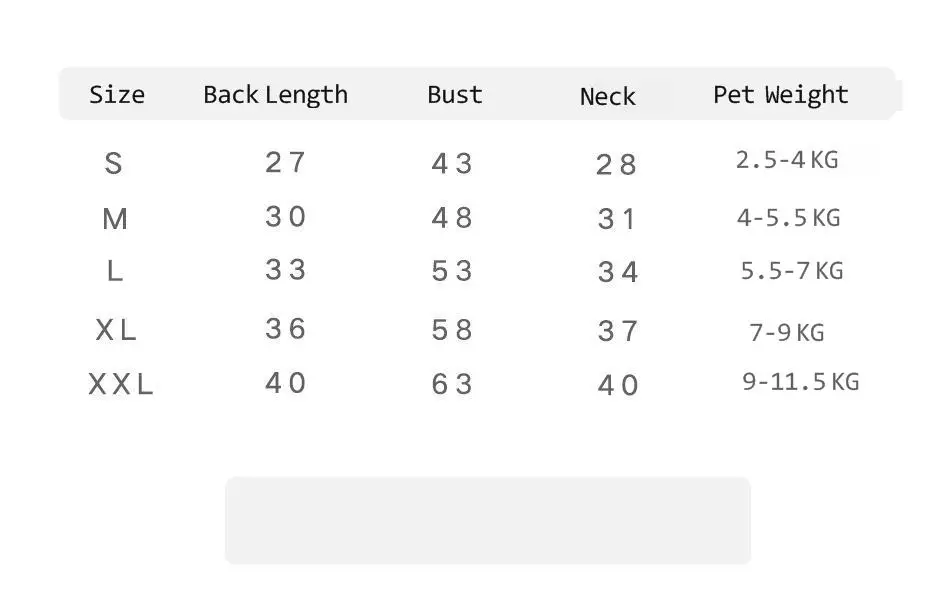This screenshot has width=952, height=609.
Task: Choose the XL size label
Action: (x=116, y=330)
